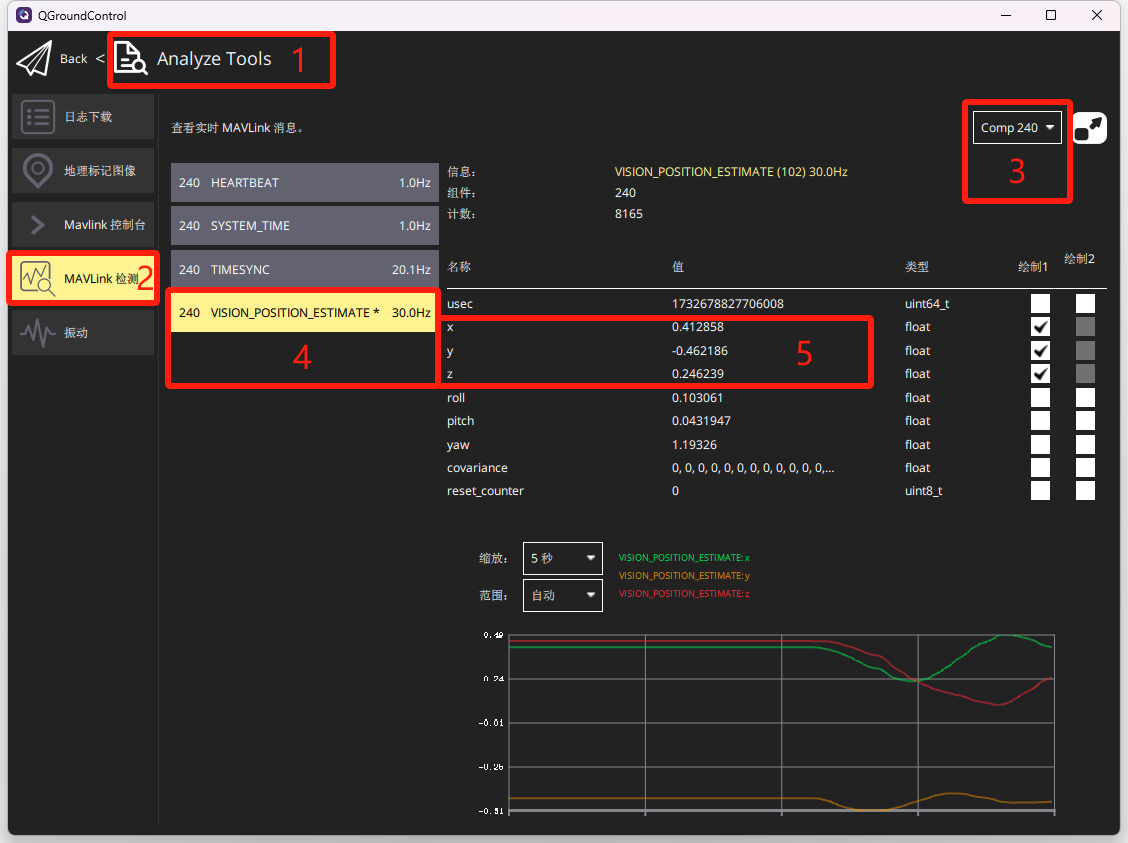1128x843 pixels.
Task: Uncheck 绘制1 checkbox for y
Action: (1040, 350)
